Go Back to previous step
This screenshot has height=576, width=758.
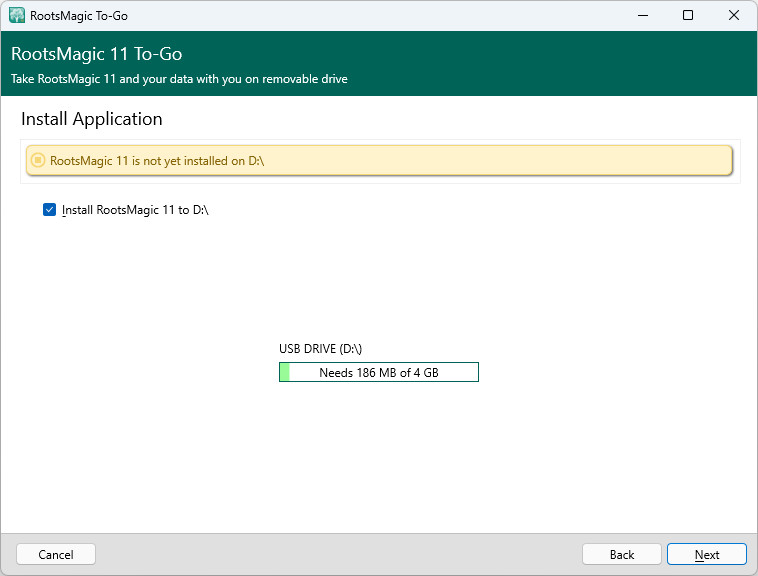[622, 554]
